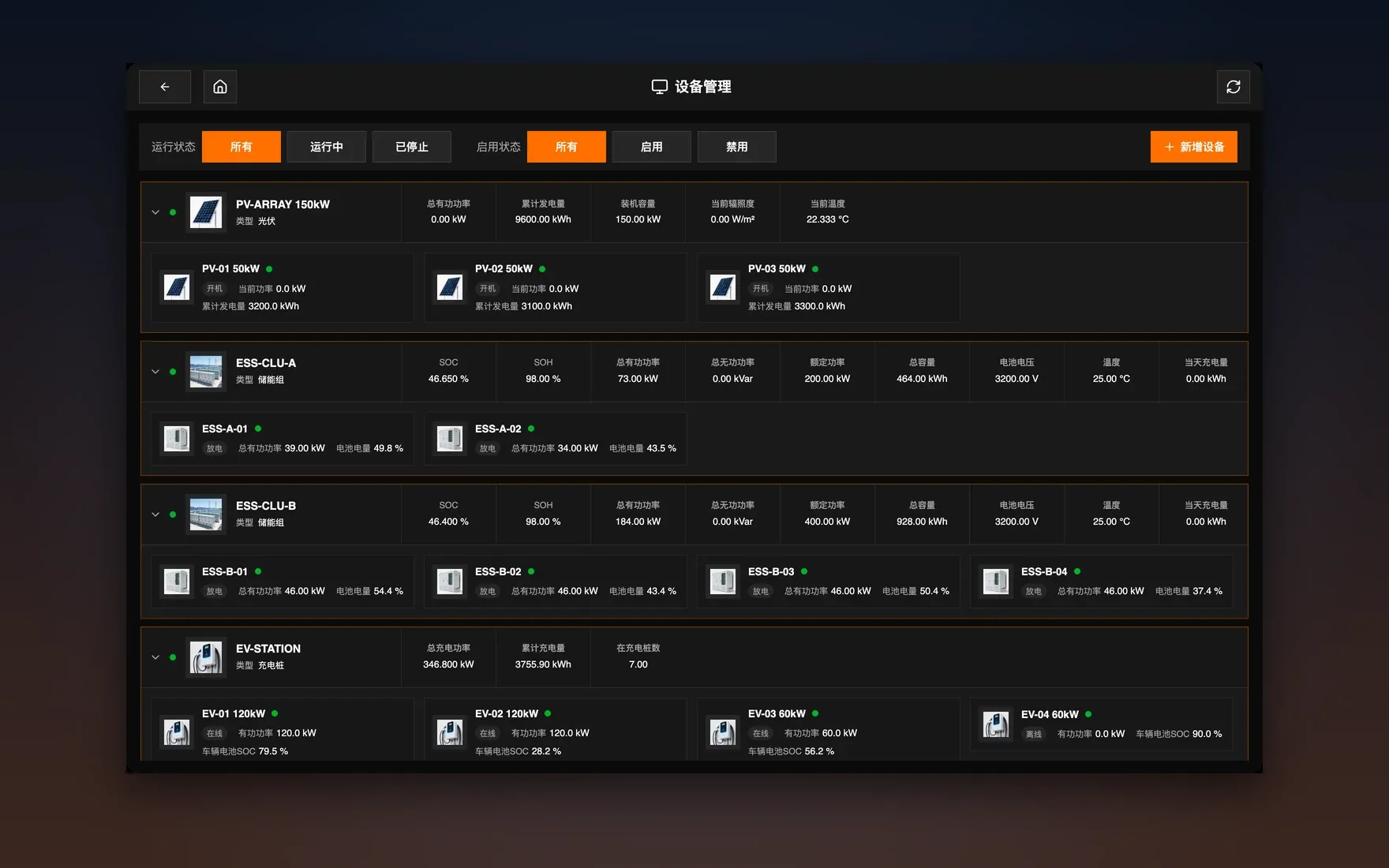Open the EV-04 60kW charger icon
This screenshot has height=868, width=1389.
tap(996, 724)
